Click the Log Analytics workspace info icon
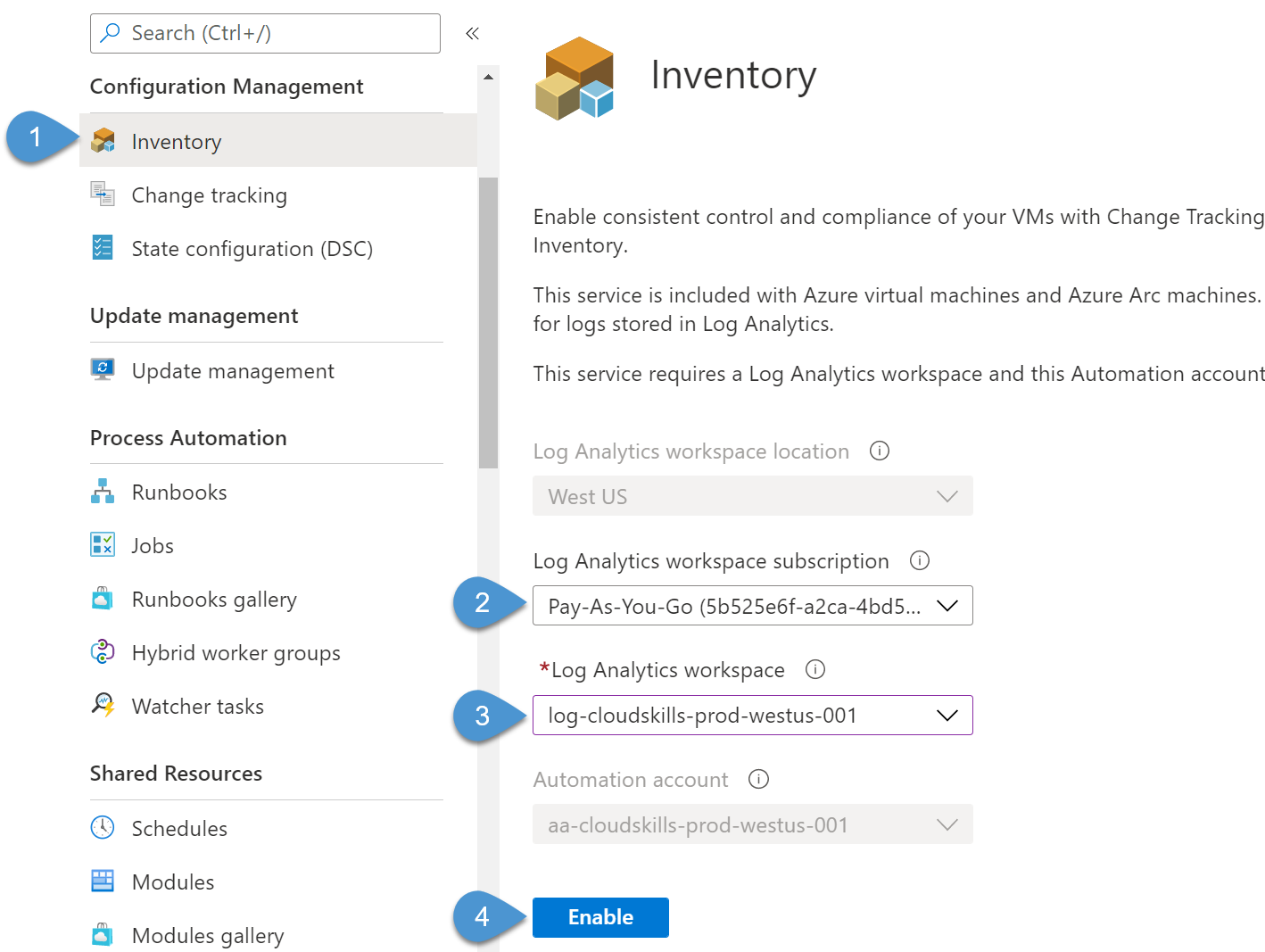 814,669
